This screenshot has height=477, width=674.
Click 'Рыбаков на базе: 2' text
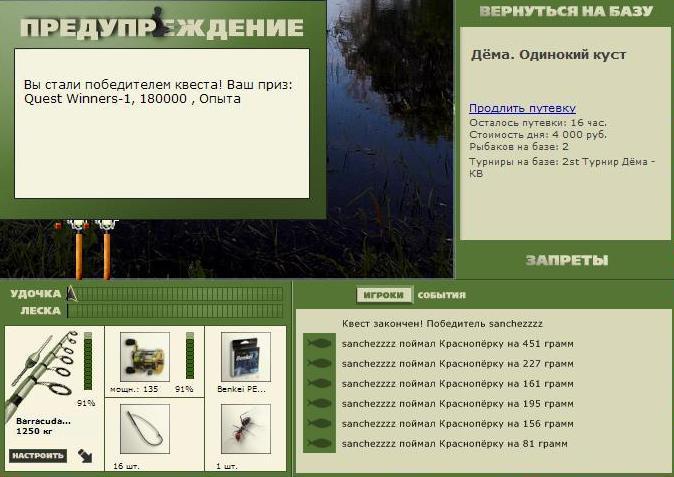coord(519,147)
